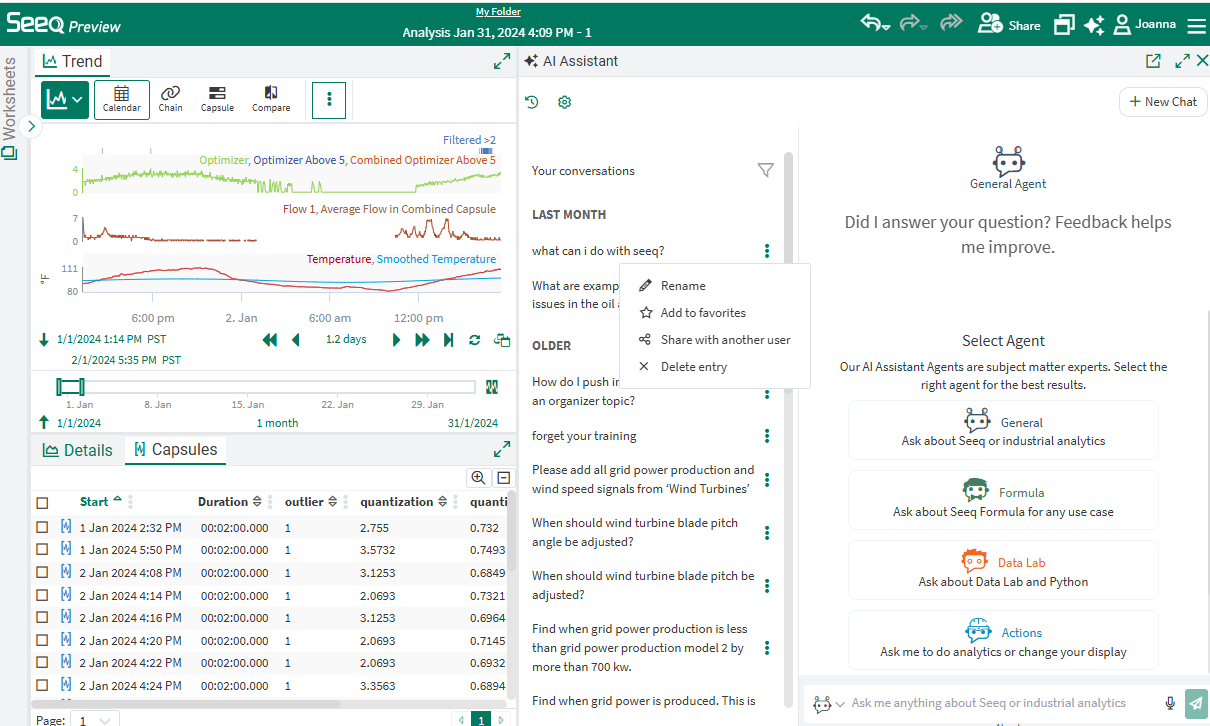
Task: Expand the AI Assistant panel
Action: 1182,61
